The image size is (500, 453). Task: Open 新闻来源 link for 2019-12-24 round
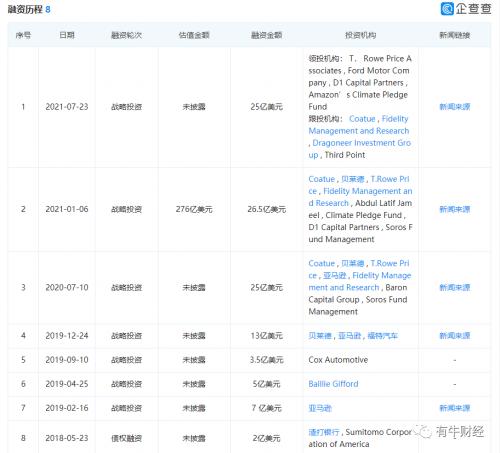click(x=455, y=336)
